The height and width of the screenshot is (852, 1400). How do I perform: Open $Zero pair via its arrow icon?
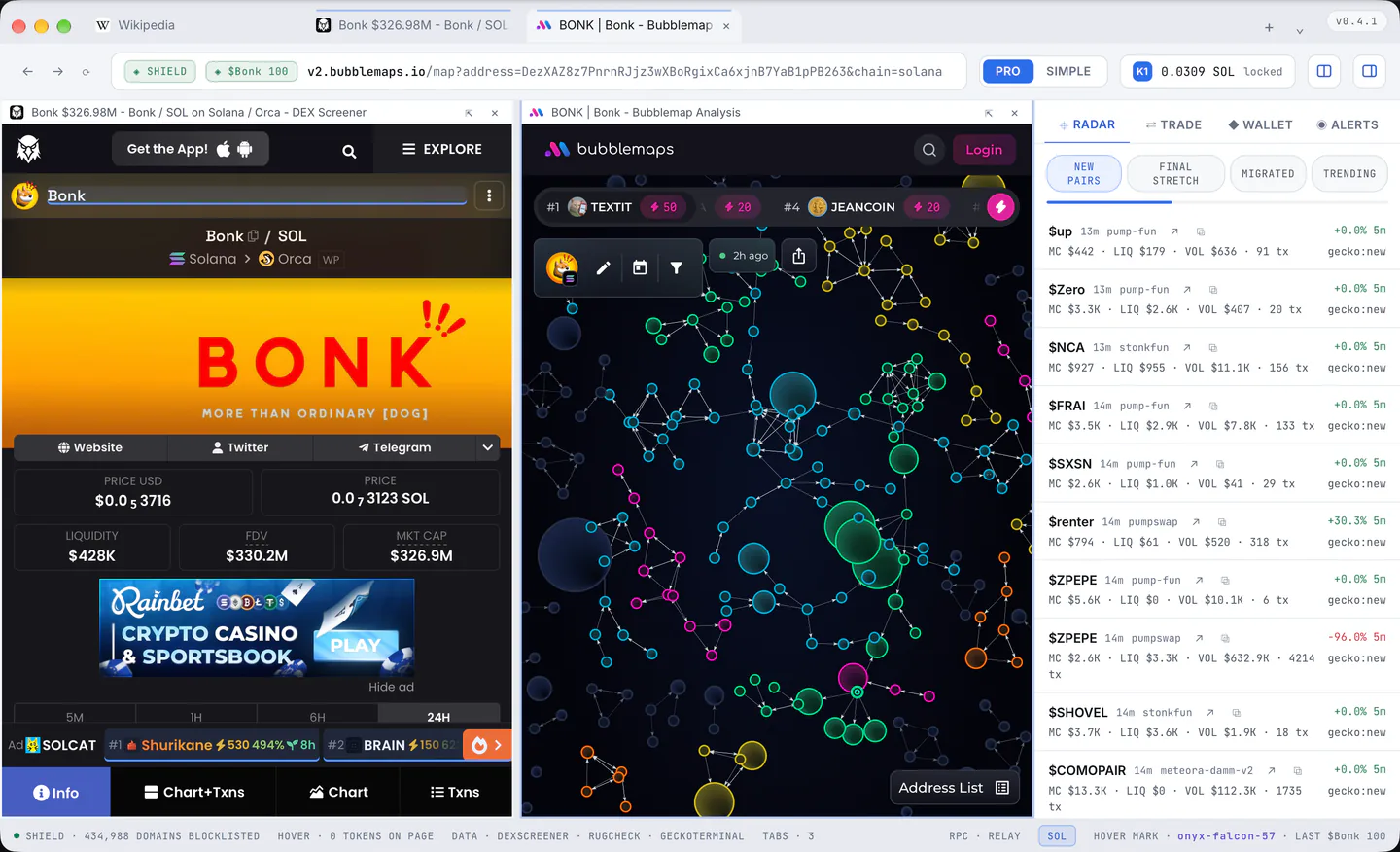coord(1187,290)
